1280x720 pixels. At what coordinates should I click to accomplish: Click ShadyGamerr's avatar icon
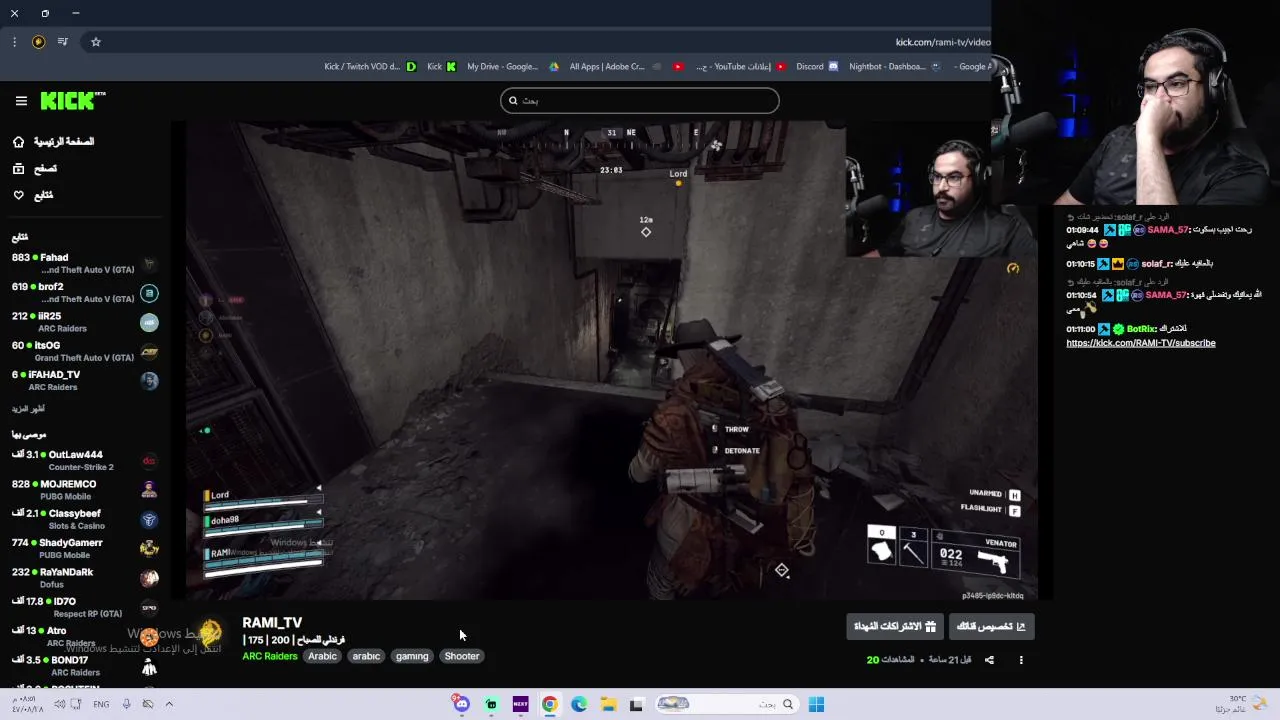[149, 548]
